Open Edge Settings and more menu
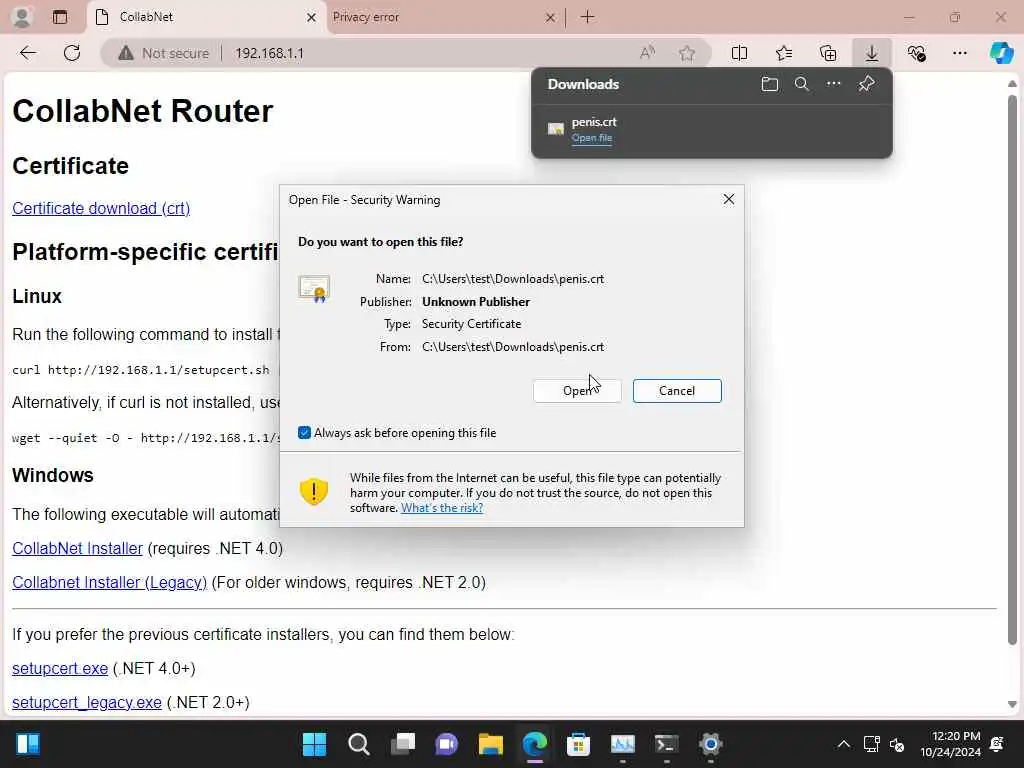The width and height of the screenshot is (1024, 768). tap(959, 53)
